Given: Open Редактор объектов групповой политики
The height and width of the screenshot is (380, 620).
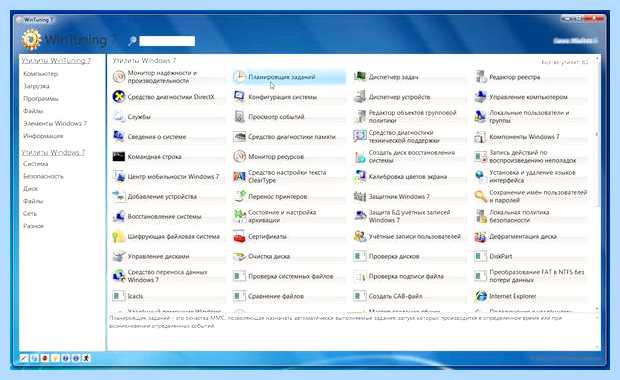Looking at the screenshot, I should [409, 117].
